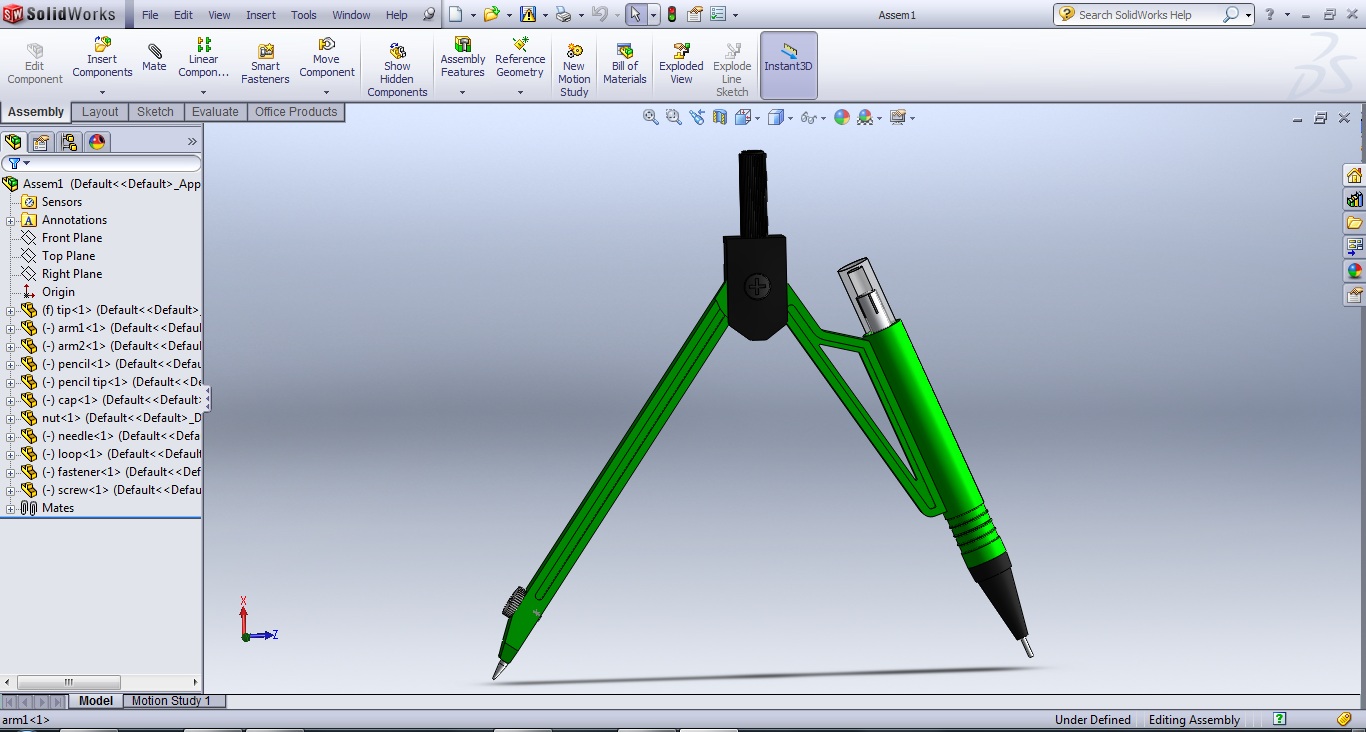
Task: Open the Tools menu
Action: point(304,15)
